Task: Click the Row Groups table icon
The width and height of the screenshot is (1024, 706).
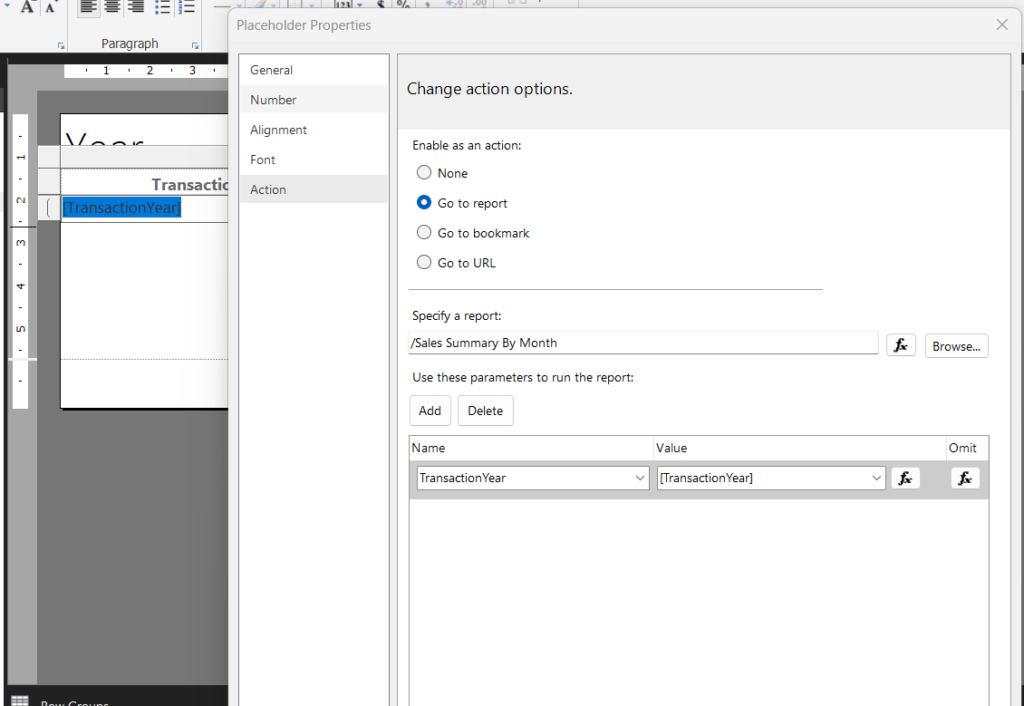Action: pyautogui.click(x=20, y=700)
